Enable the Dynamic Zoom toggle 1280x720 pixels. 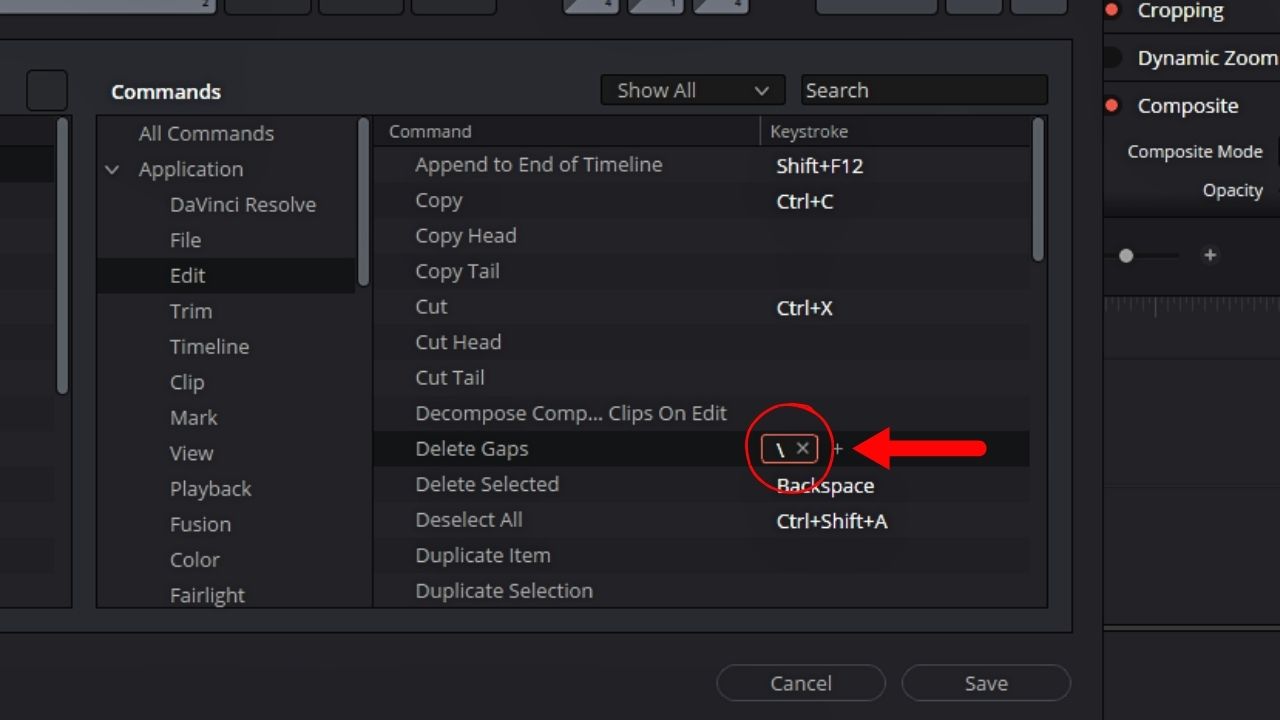point(1113,57)
